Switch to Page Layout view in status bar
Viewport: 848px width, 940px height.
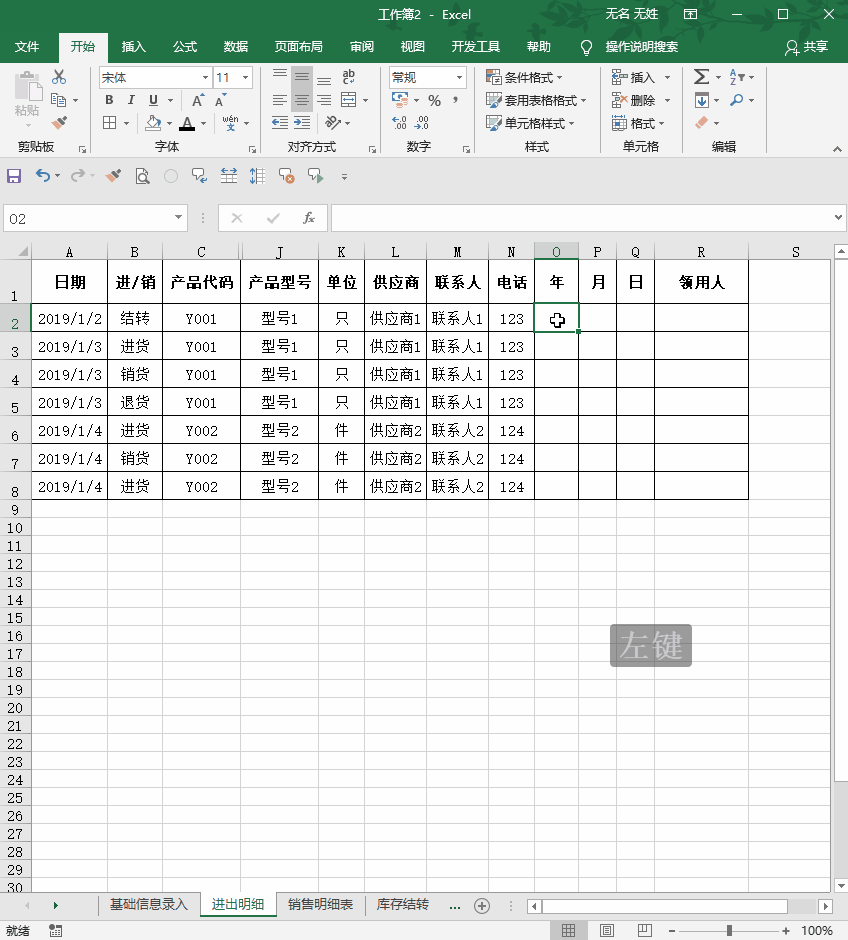pos(606,930)
